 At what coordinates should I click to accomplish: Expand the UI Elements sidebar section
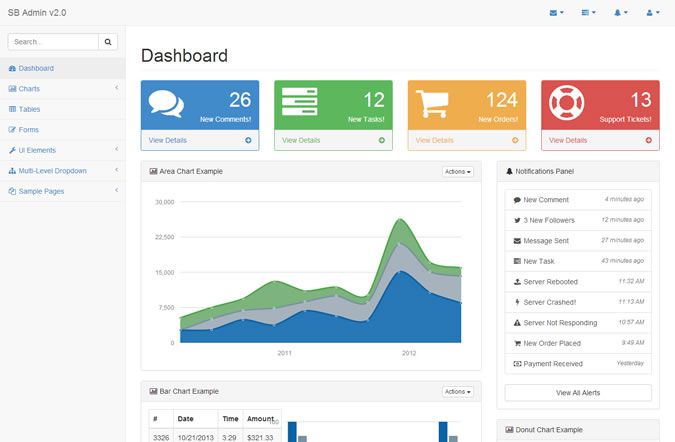[62, 150]
